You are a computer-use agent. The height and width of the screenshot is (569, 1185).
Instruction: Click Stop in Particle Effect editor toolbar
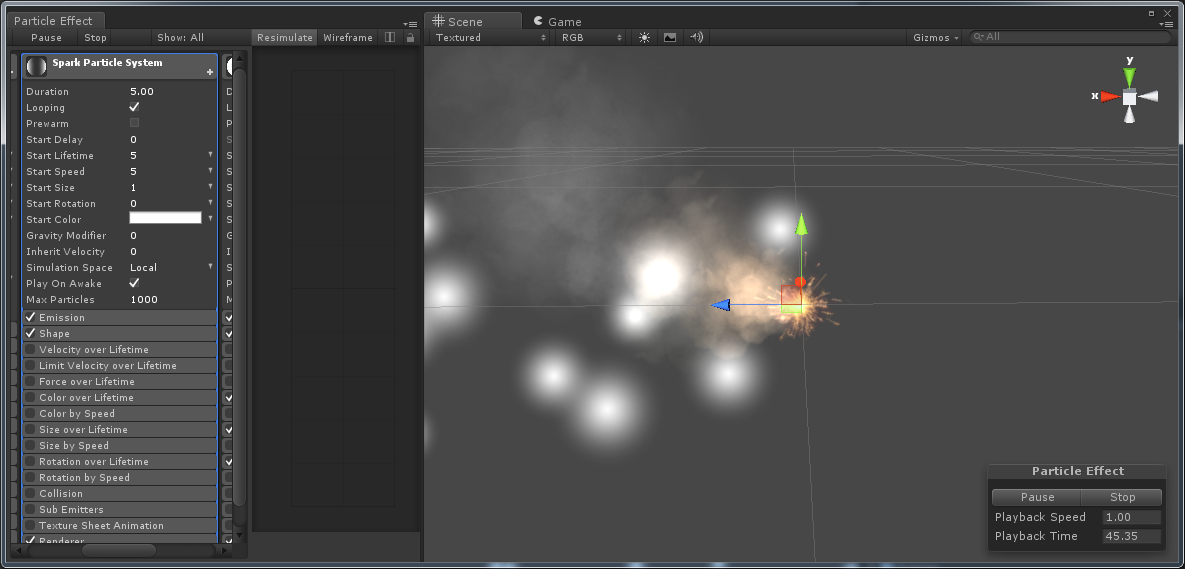click(95, 37)
